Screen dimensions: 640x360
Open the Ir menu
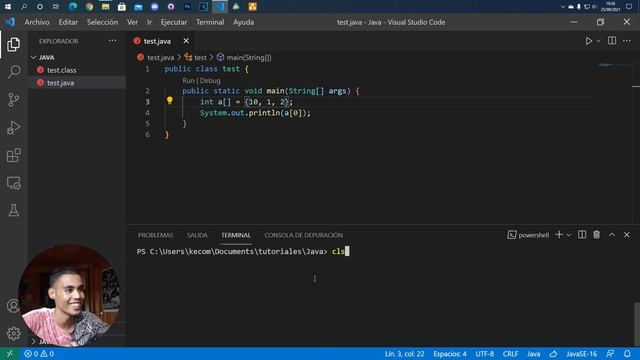coord(149,22)
